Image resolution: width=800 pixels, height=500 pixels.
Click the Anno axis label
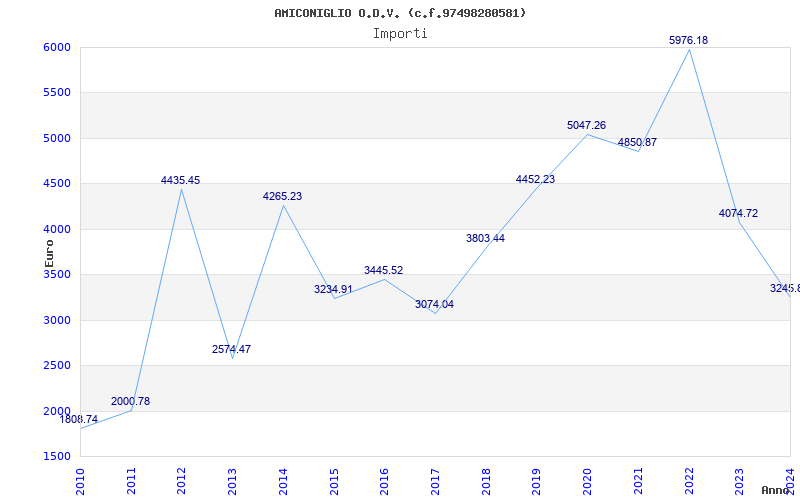tap(776, 490)
